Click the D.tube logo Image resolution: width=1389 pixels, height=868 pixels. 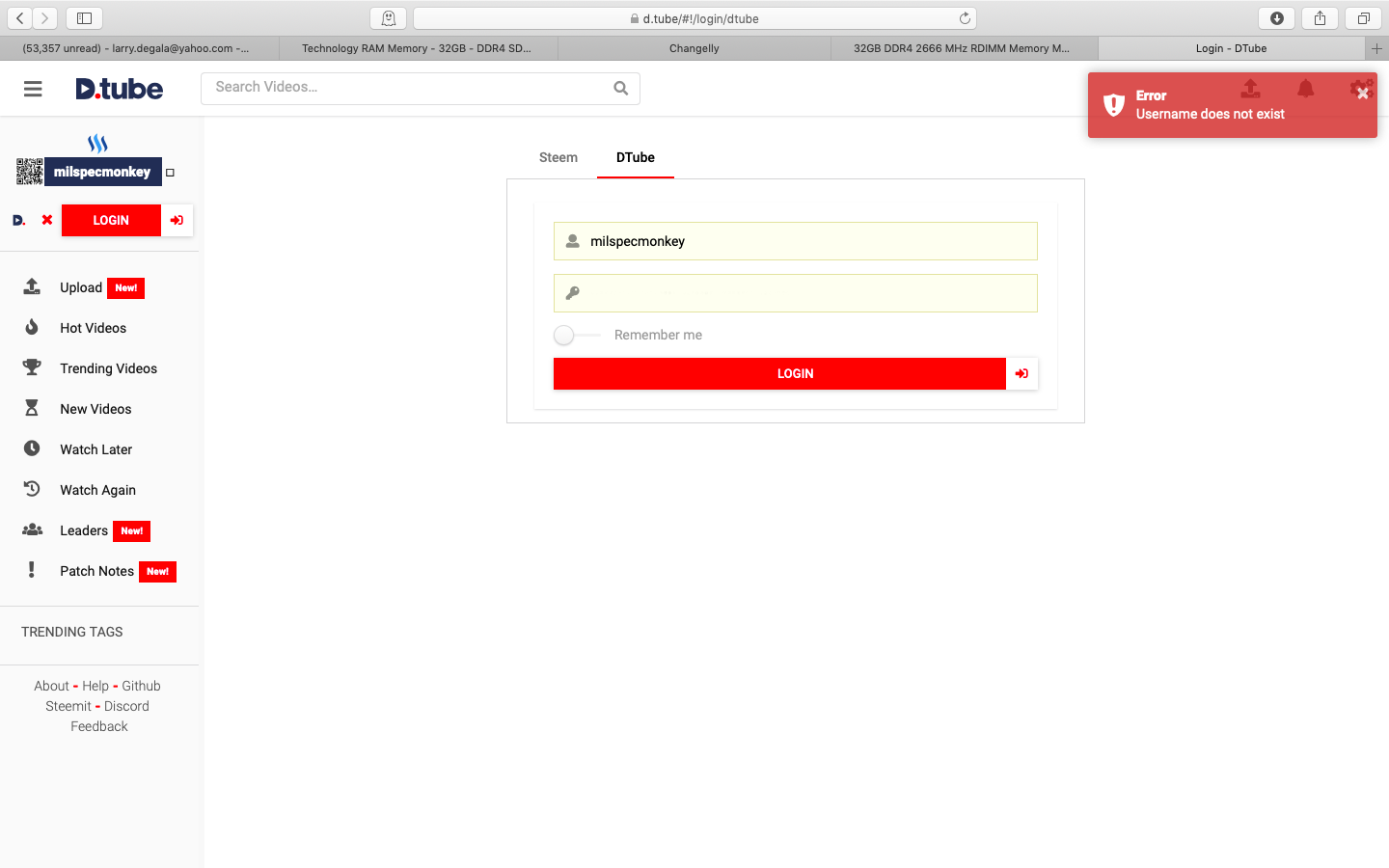120,89
